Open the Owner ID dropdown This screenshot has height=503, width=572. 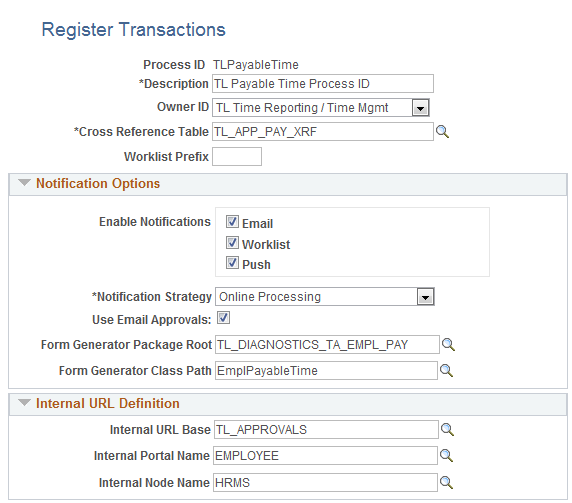(420, 108)
